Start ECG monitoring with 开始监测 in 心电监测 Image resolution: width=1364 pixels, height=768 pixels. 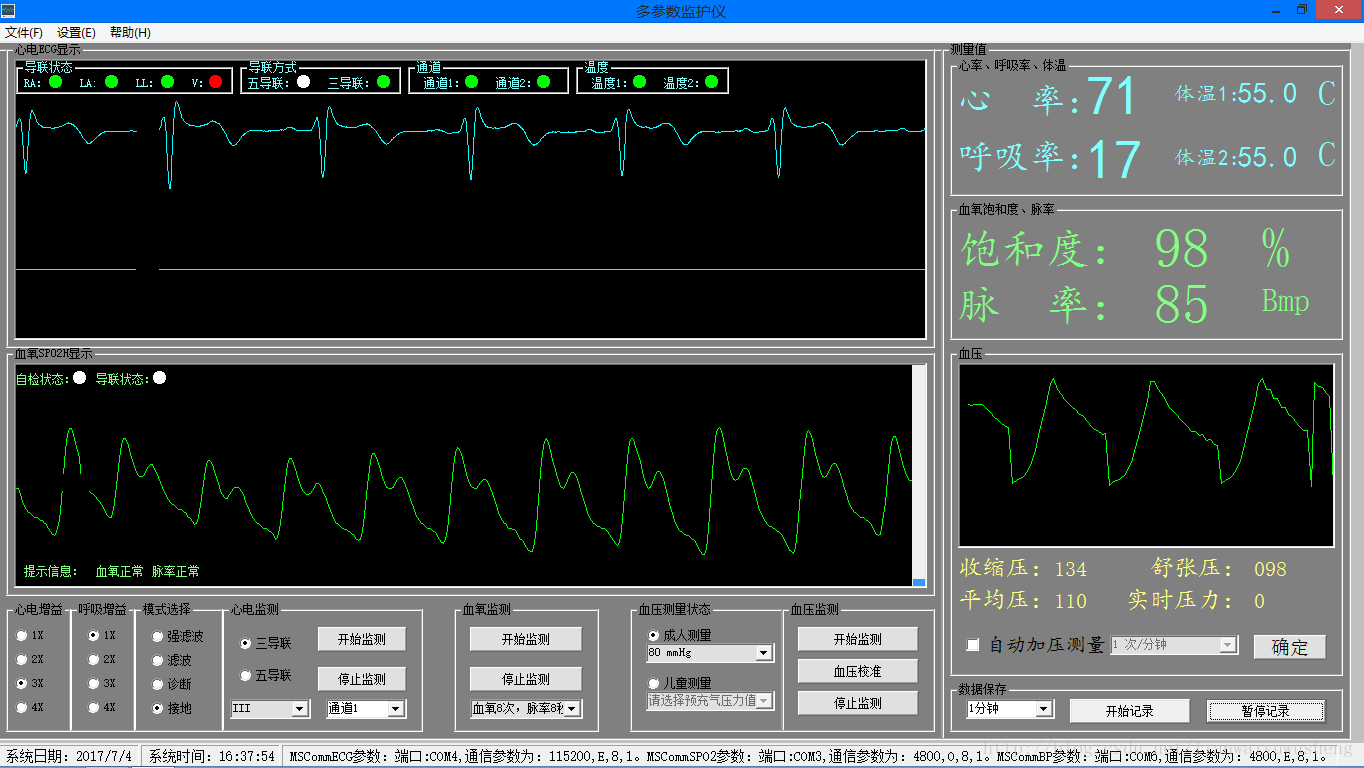(x=362, y=639)
